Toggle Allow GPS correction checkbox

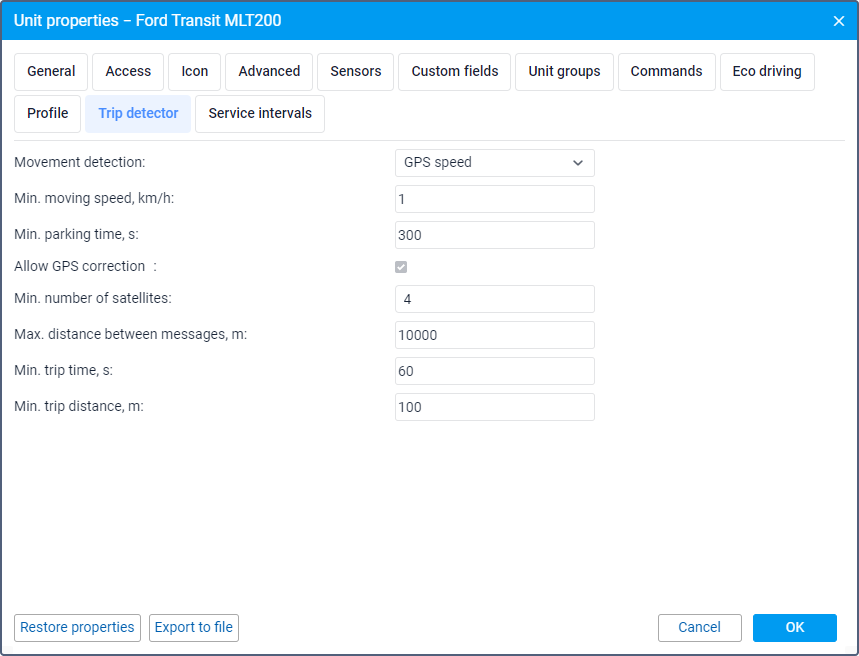(401, 267)
